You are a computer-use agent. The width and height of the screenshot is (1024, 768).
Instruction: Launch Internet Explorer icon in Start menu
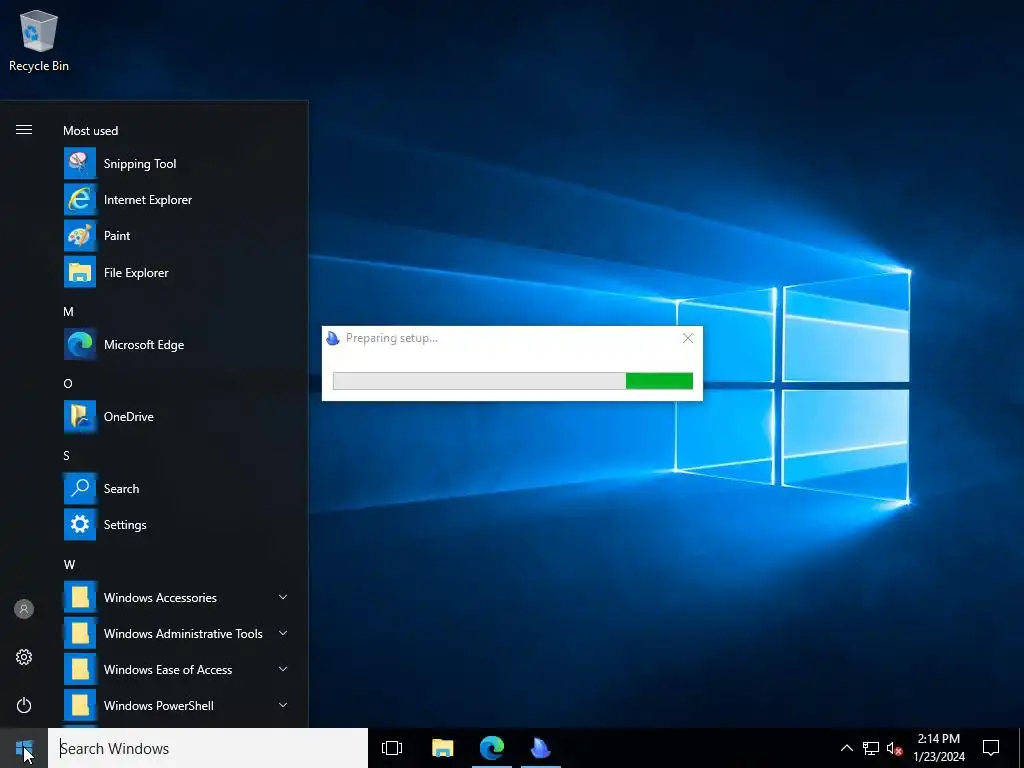coord(80,199)
